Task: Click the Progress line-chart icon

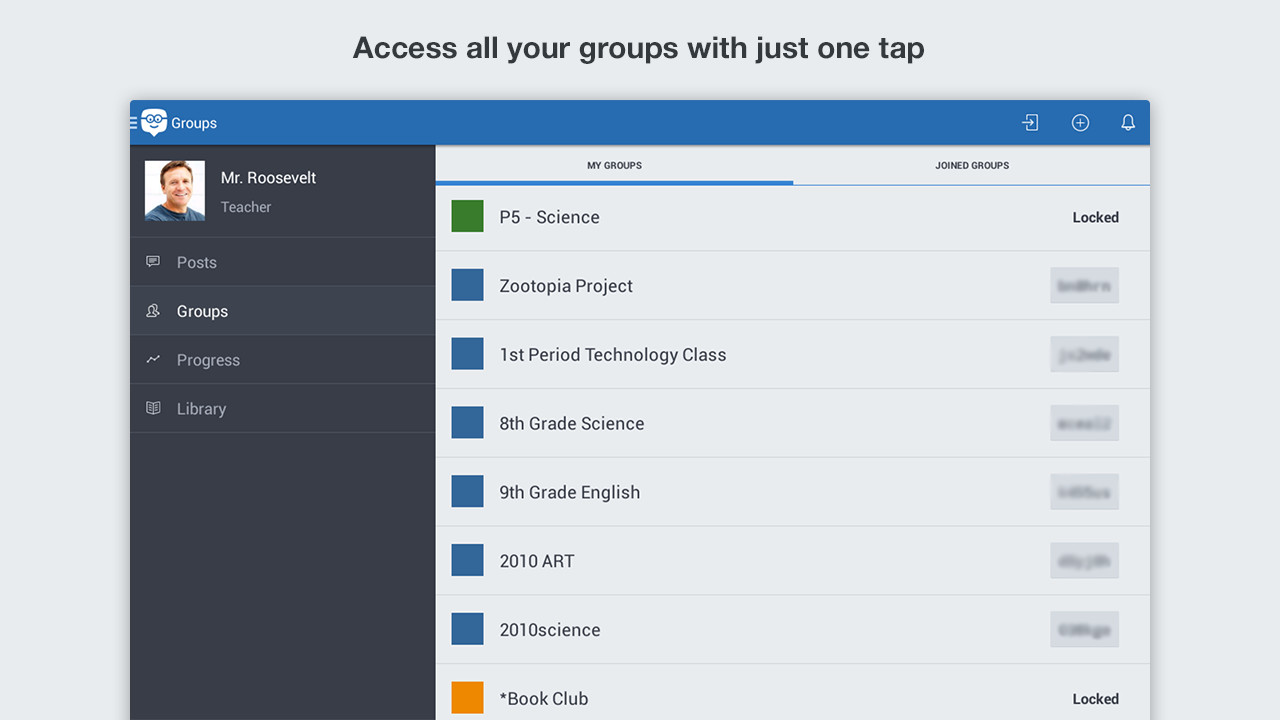Action: click(152, 359)
